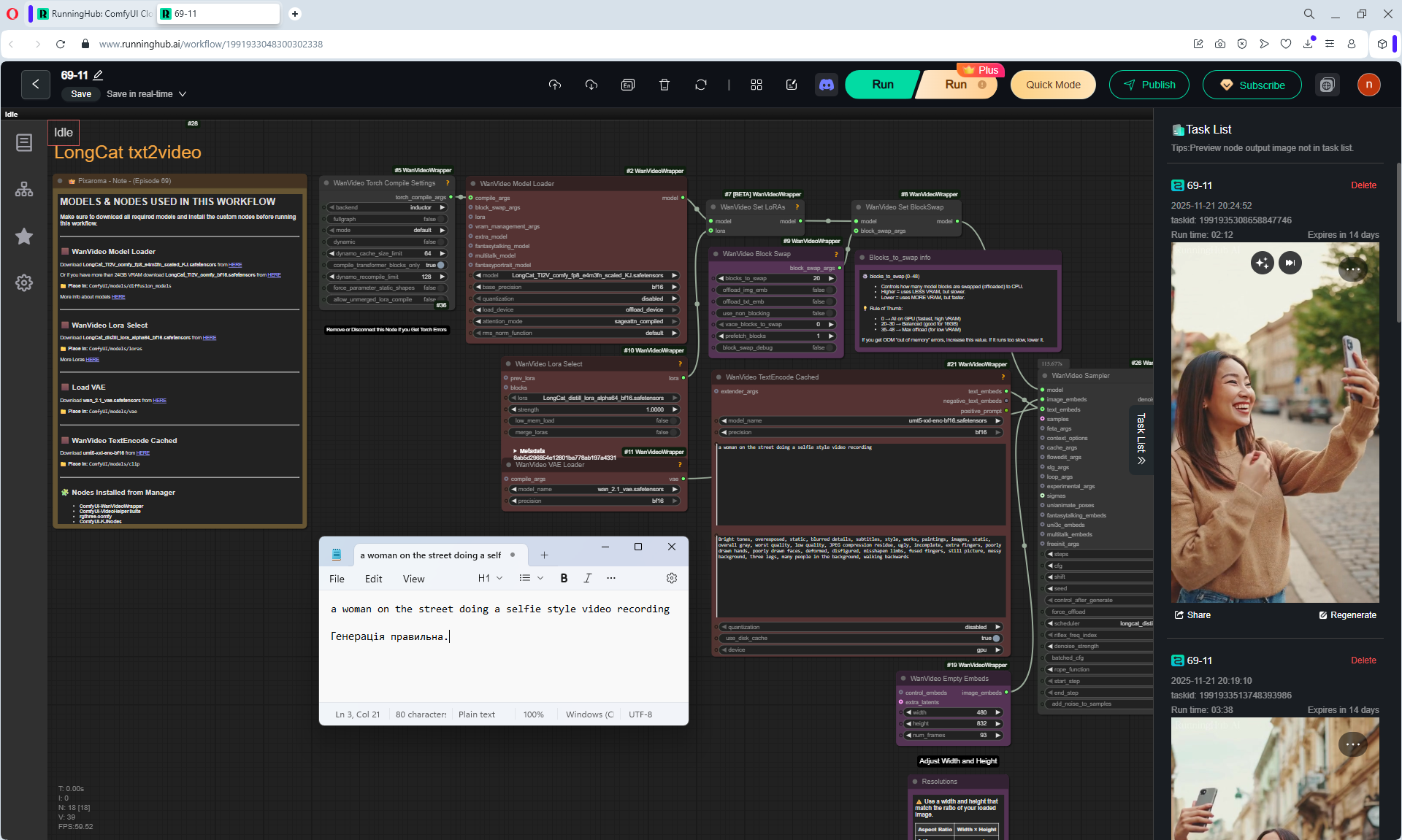Screen dimensions: 1402x840
Task: Click the download workflow cloud icon
Action: [x=591, y=85]
